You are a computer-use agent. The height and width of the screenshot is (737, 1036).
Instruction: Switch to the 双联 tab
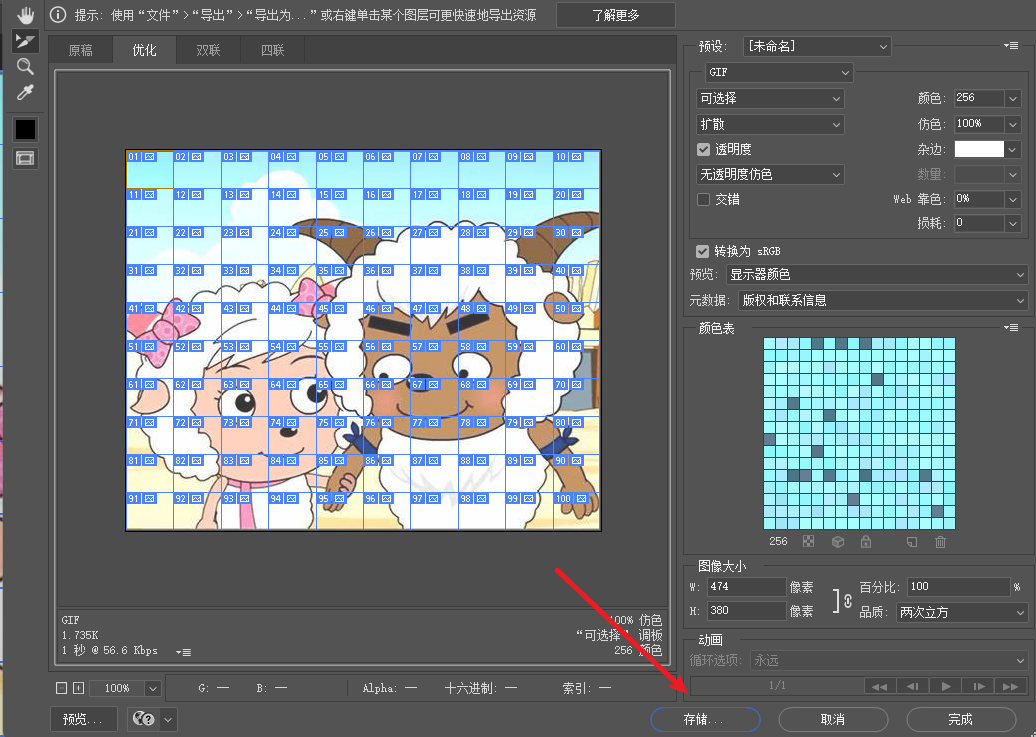click(208, 50)
